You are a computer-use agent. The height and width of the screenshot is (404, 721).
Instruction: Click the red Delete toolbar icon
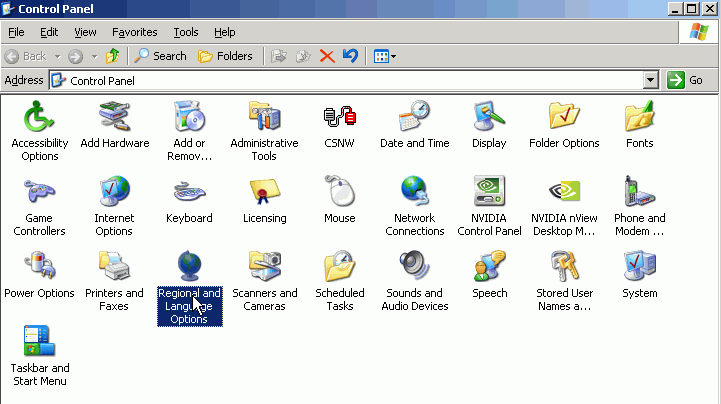coord(326,56)
